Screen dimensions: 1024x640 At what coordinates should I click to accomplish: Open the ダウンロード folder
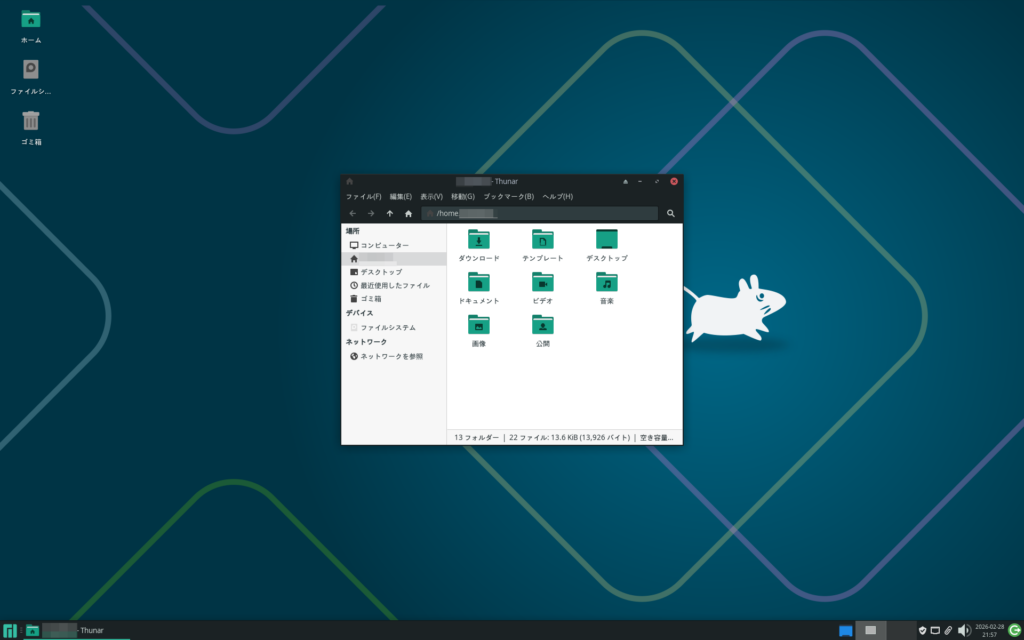click(479, 240)
